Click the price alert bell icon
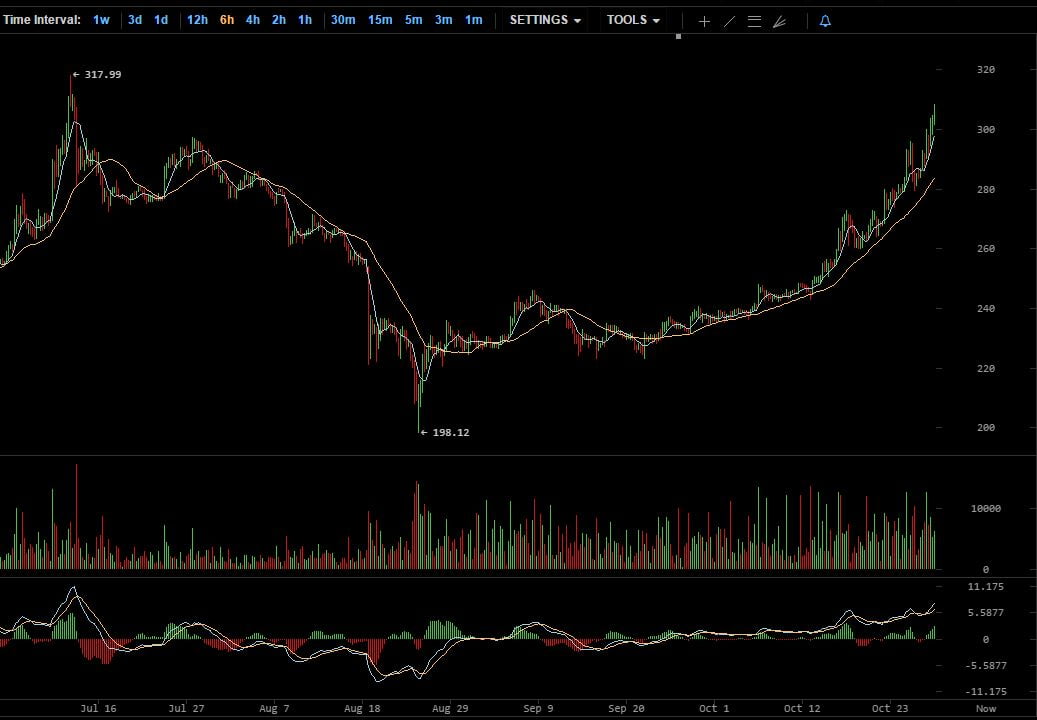 (x=825, y=21)
